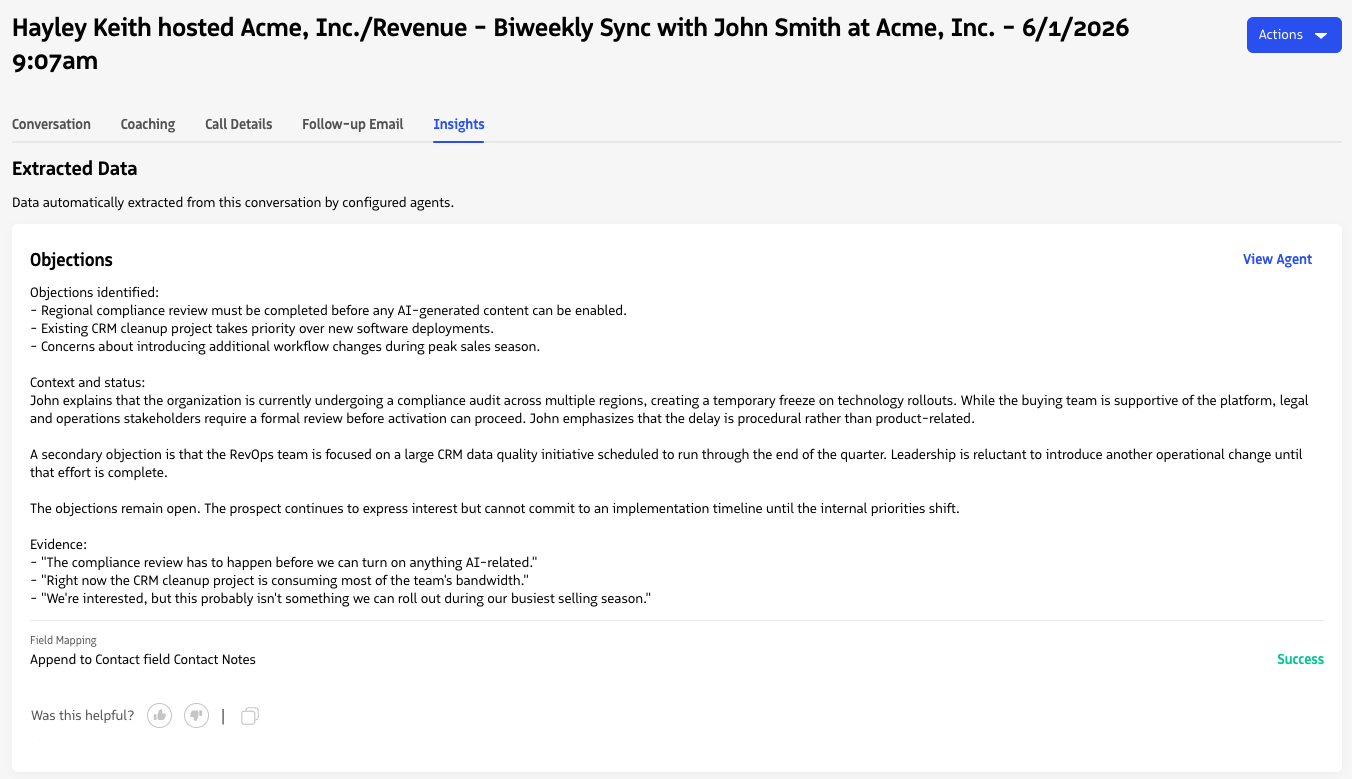The width and height of the screenshot is (1352, 779).
Task: Click the Field Mapping label
Action: [63, 640]
